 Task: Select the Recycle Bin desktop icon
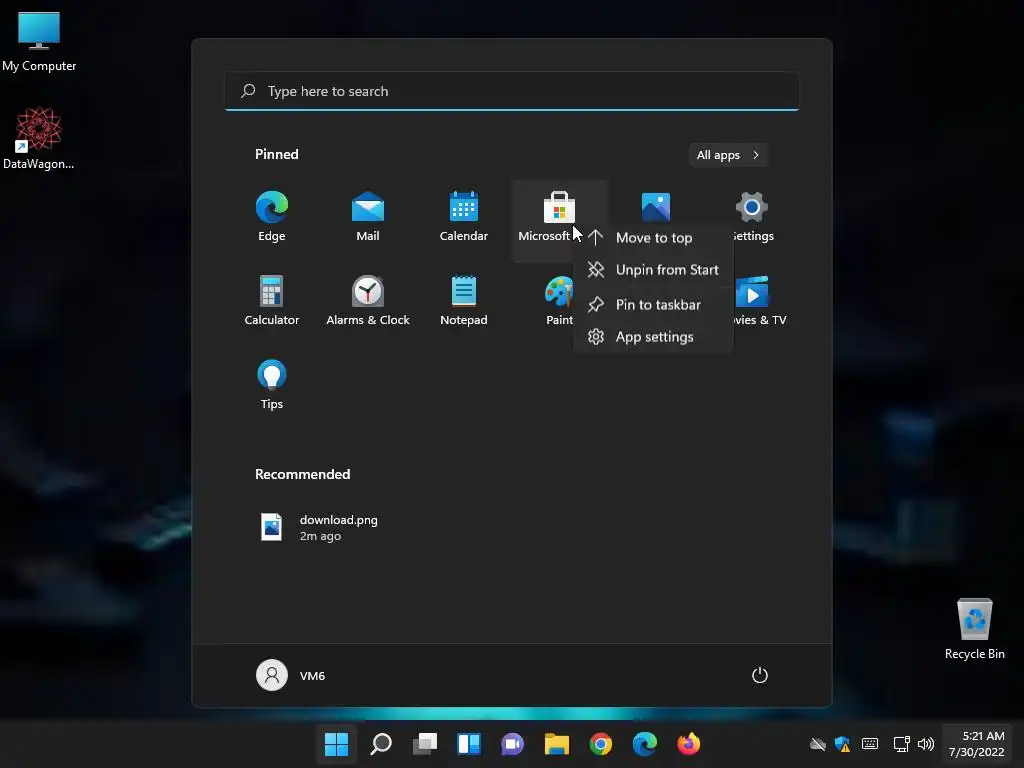[x=974, y=630]
